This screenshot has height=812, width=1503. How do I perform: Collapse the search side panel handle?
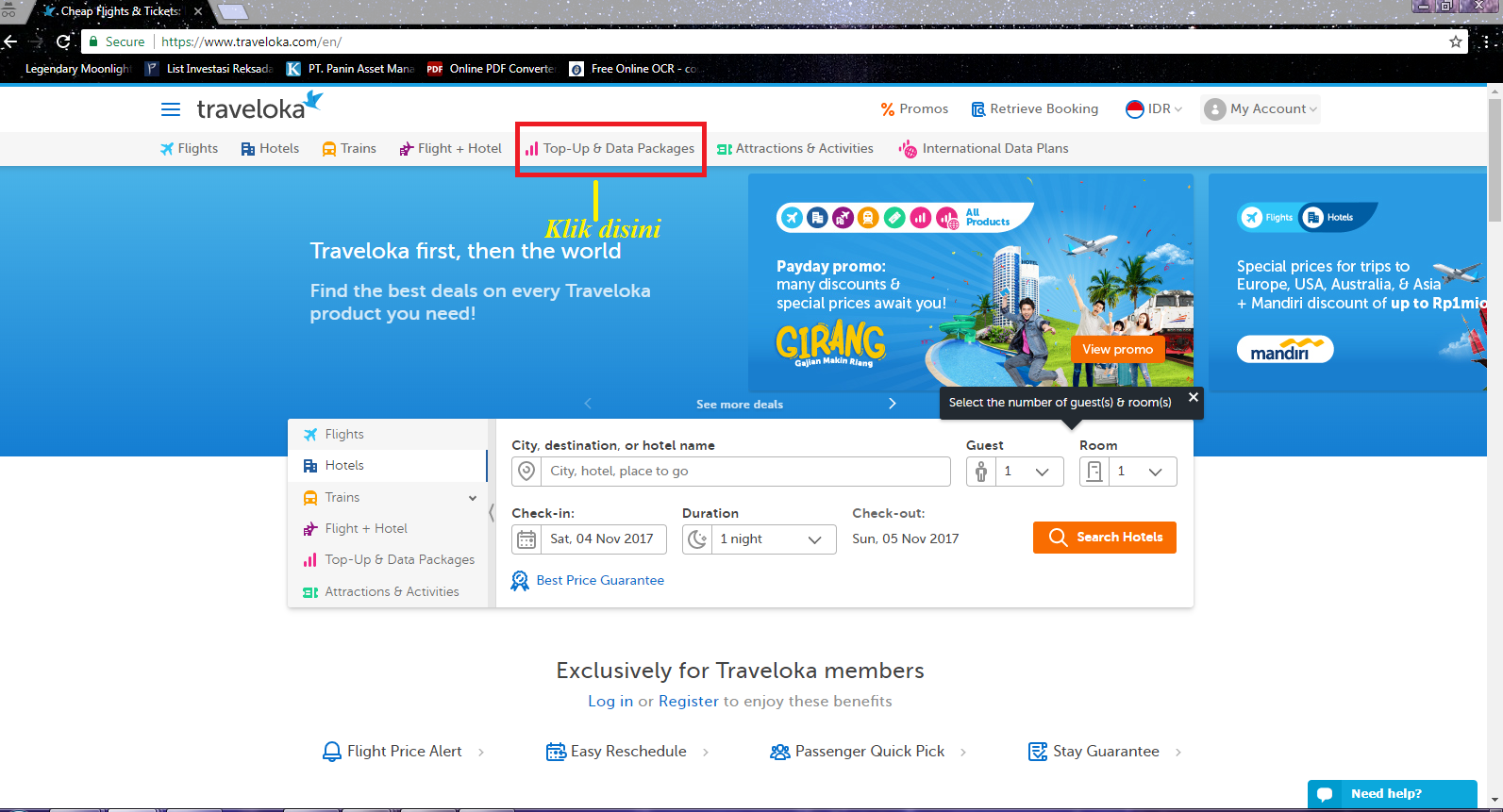click(x=491, y=513)
